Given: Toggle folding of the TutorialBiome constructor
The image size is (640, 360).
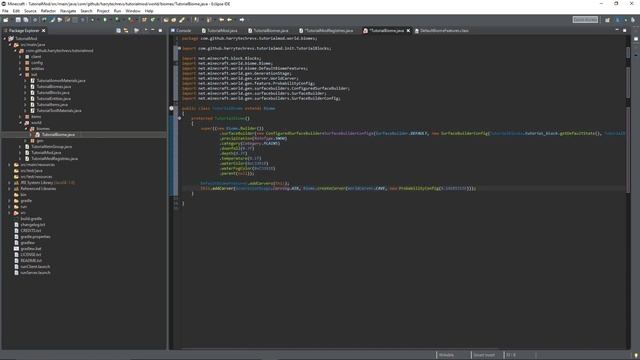Looking at the screenshot, I should [x=179, y=118].
